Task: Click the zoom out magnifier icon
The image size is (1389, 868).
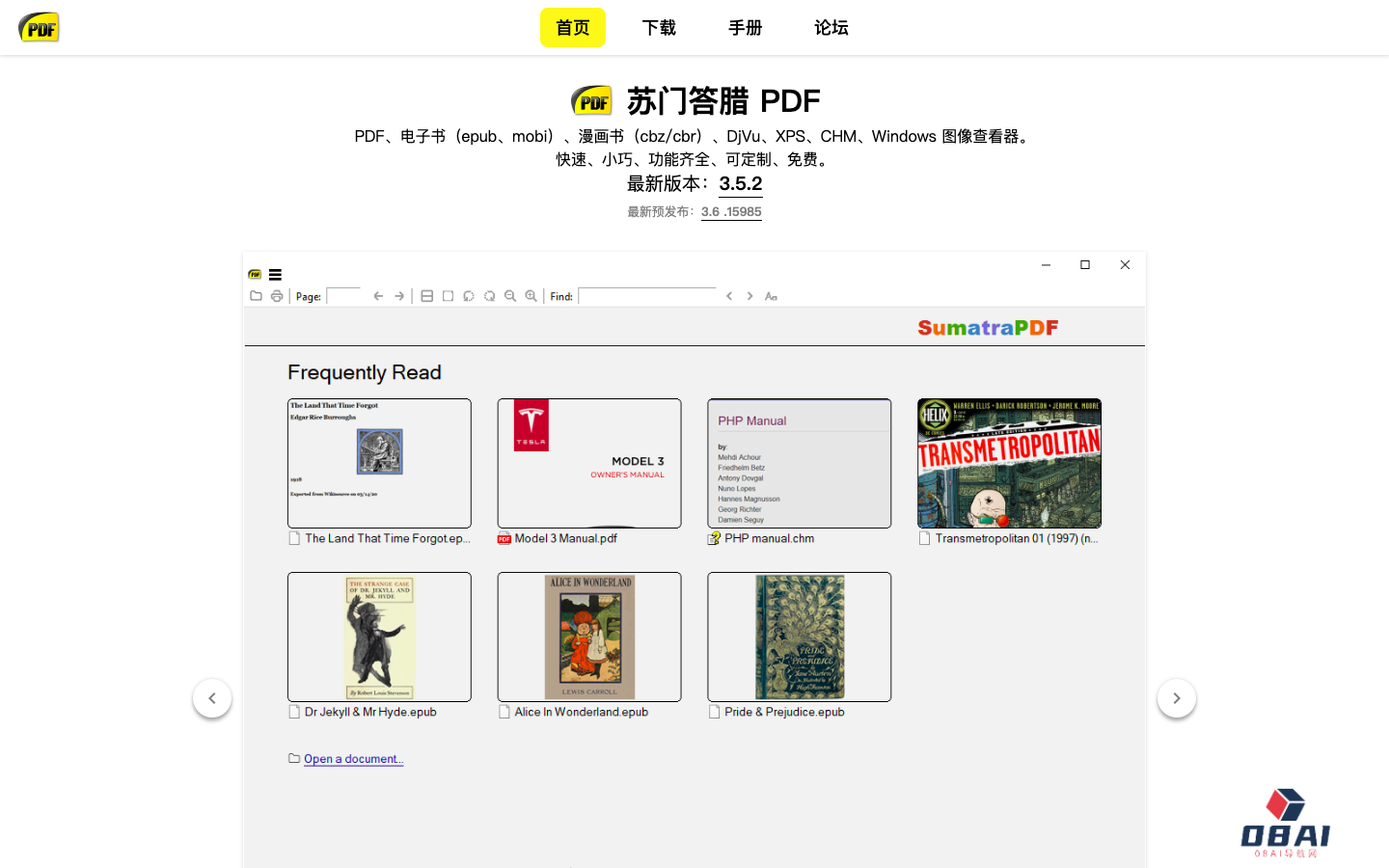Action: [510, 296]
